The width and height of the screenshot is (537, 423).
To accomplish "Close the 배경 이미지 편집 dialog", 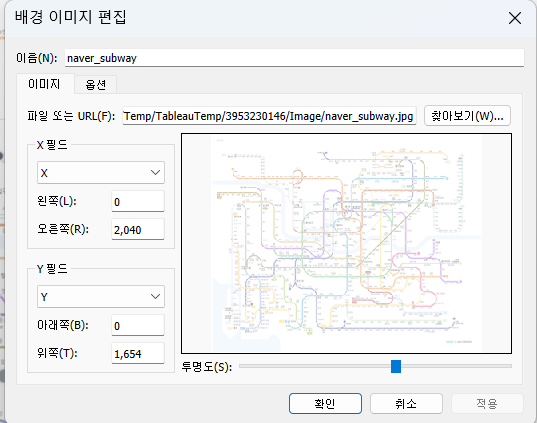I will coord(515,18).
